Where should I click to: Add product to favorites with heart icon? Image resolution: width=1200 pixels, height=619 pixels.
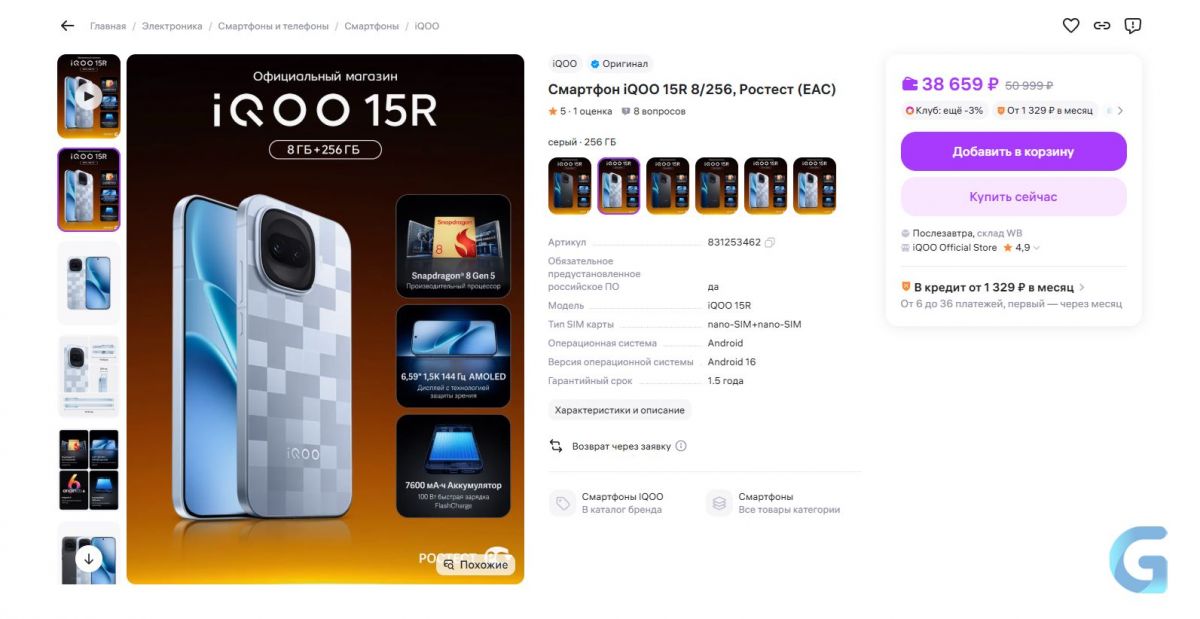click(1071, 26)
